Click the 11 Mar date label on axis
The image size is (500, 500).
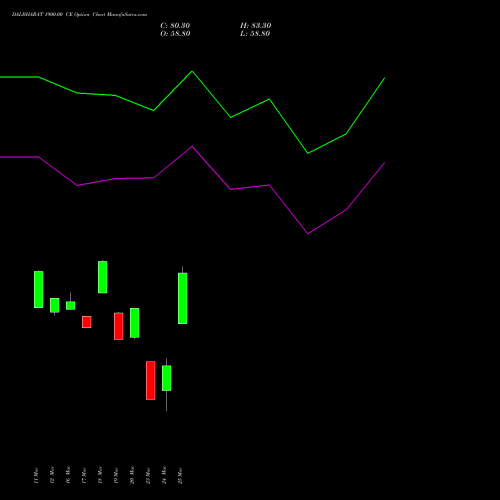[36, 476]
